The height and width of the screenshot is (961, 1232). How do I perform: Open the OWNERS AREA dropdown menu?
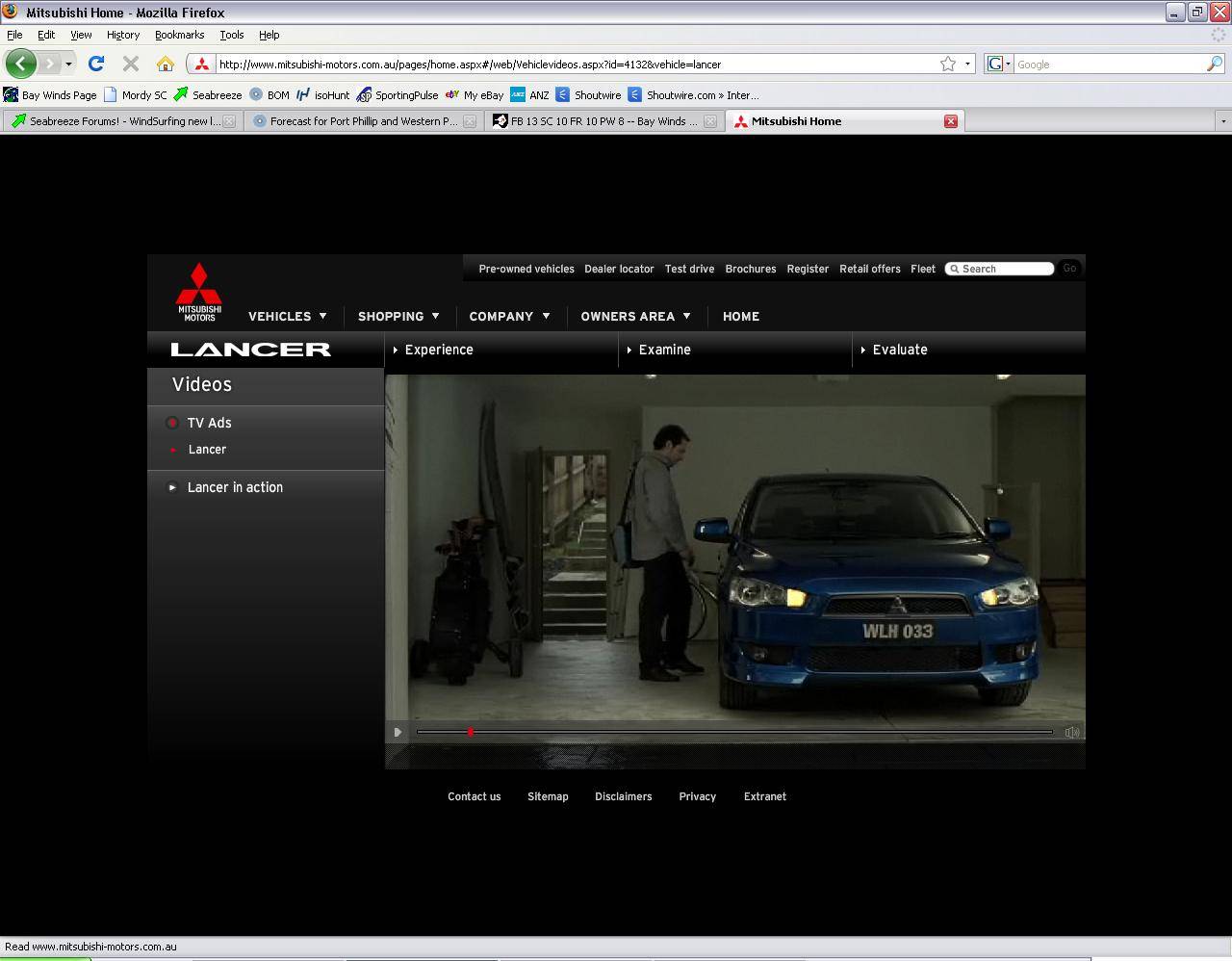tap(635, 316)
